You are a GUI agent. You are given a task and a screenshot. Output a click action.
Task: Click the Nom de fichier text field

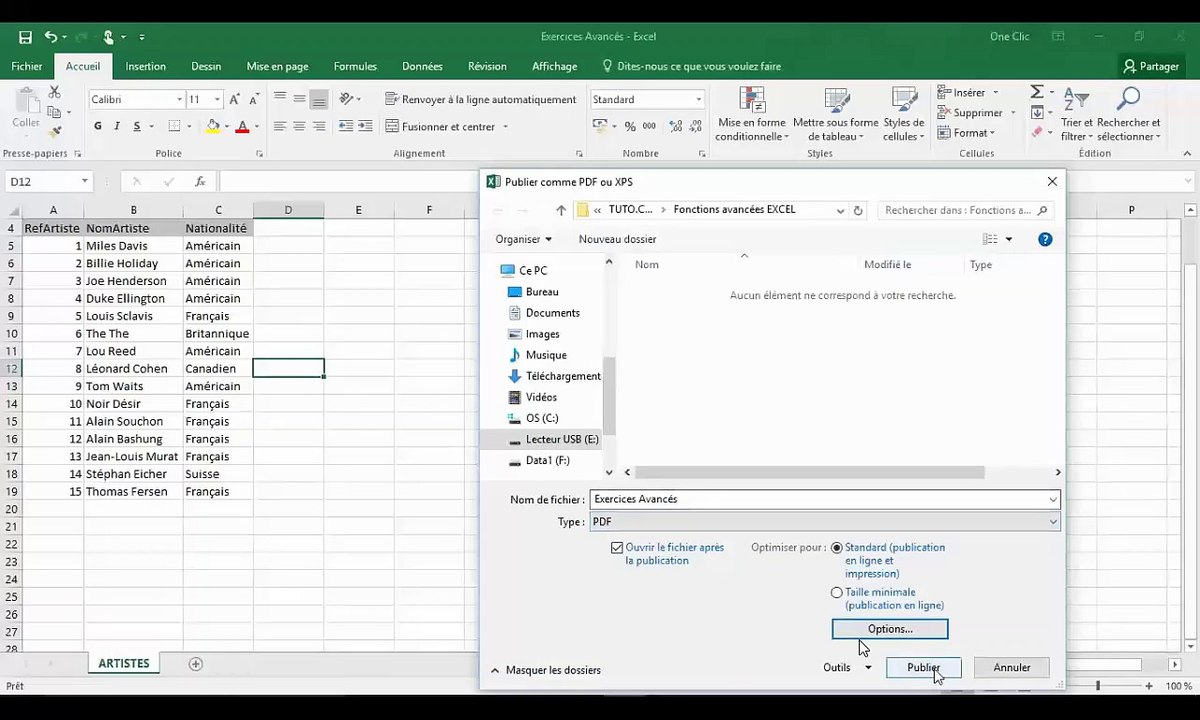[x=817, y=499]
